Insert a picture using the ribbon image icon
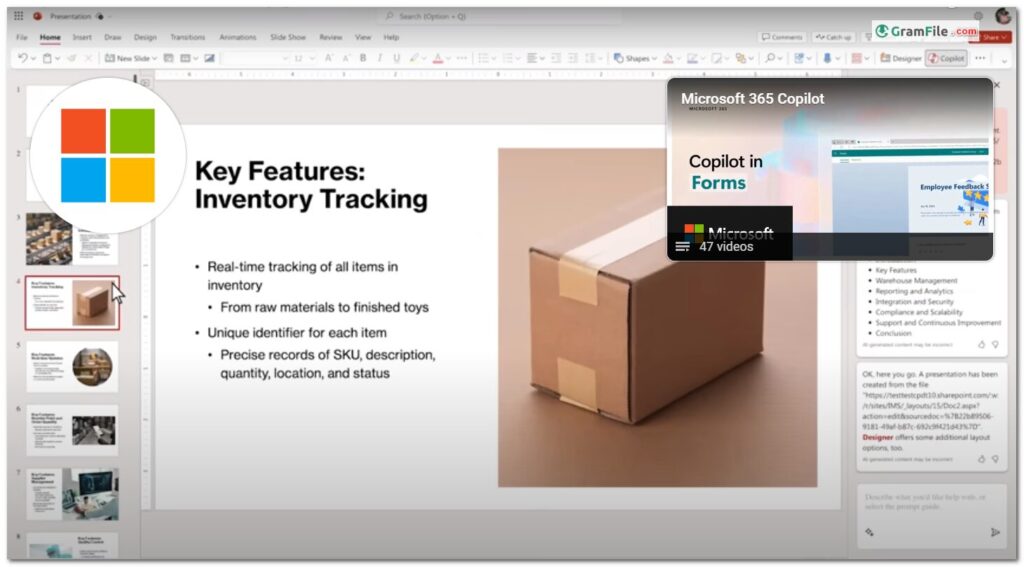The image size is (1024, 567). [209, 58]
